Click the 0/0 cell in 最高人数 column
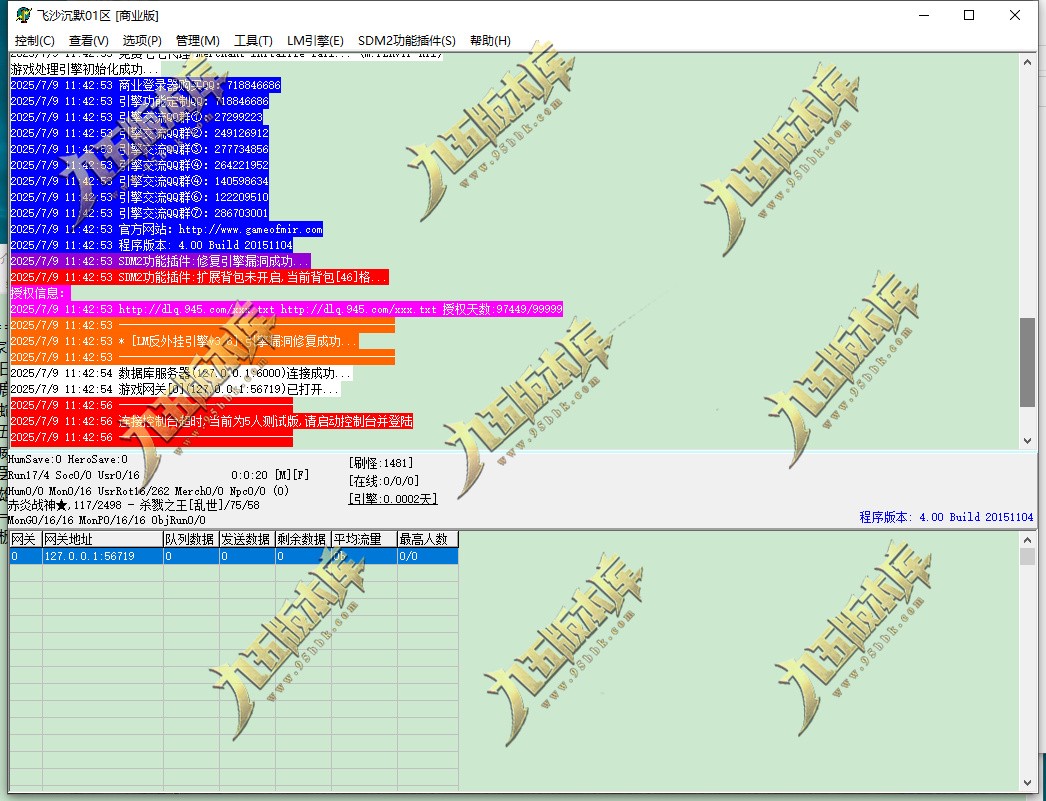Viewport: 1046px width, 801px height. (428, 556)
